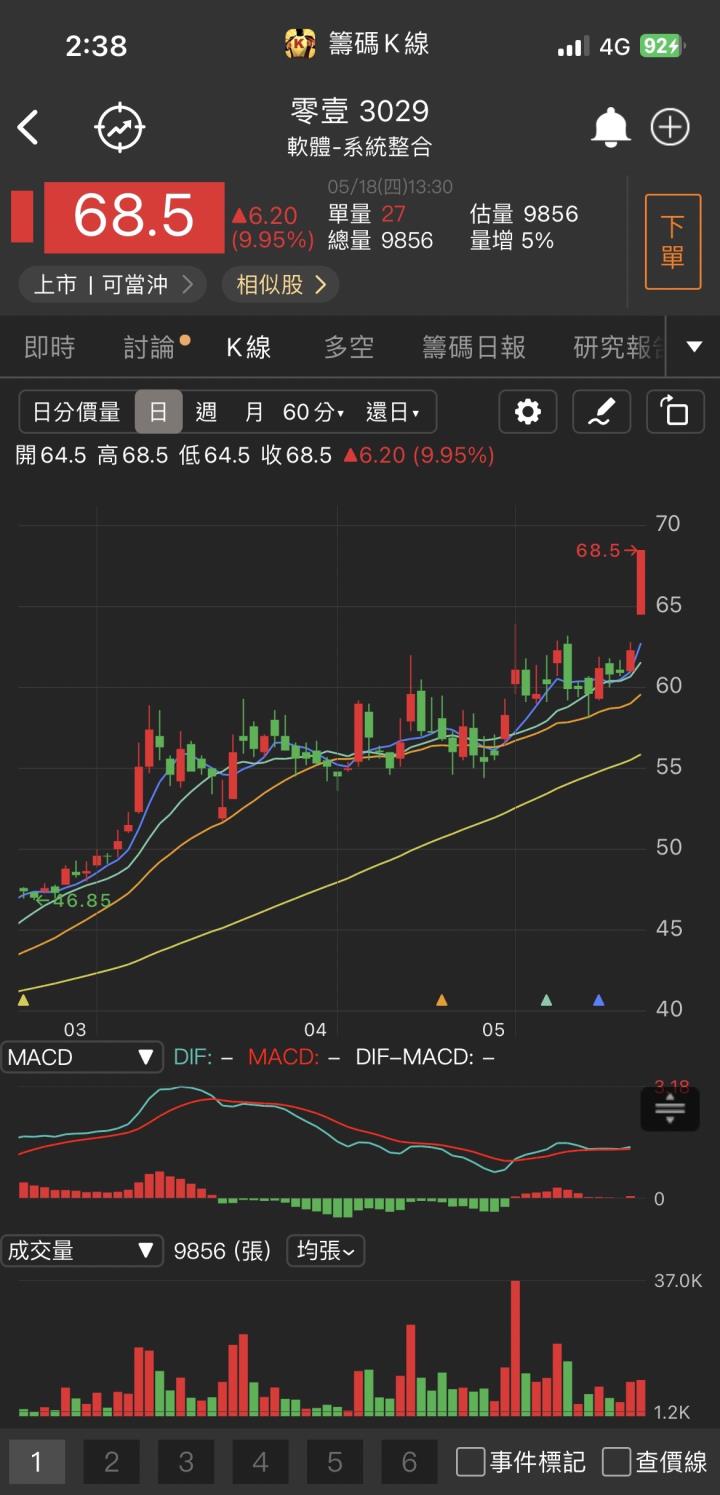Tap the 46.85 low price label
Viewport: 720px width, 1495px height.
click(x=73, y=900)
